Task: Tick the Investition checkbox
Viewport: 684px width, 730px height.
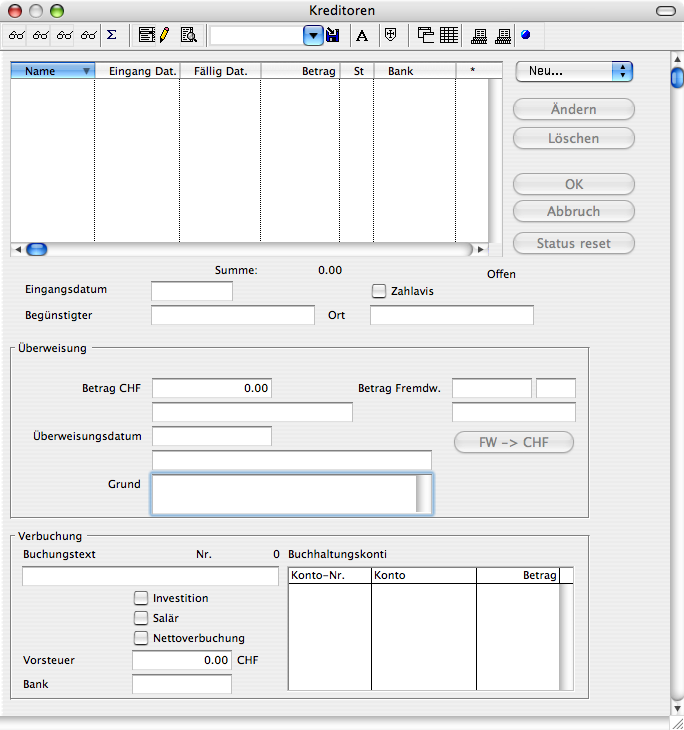Action: pyautogui.click(x=141, y=598)
